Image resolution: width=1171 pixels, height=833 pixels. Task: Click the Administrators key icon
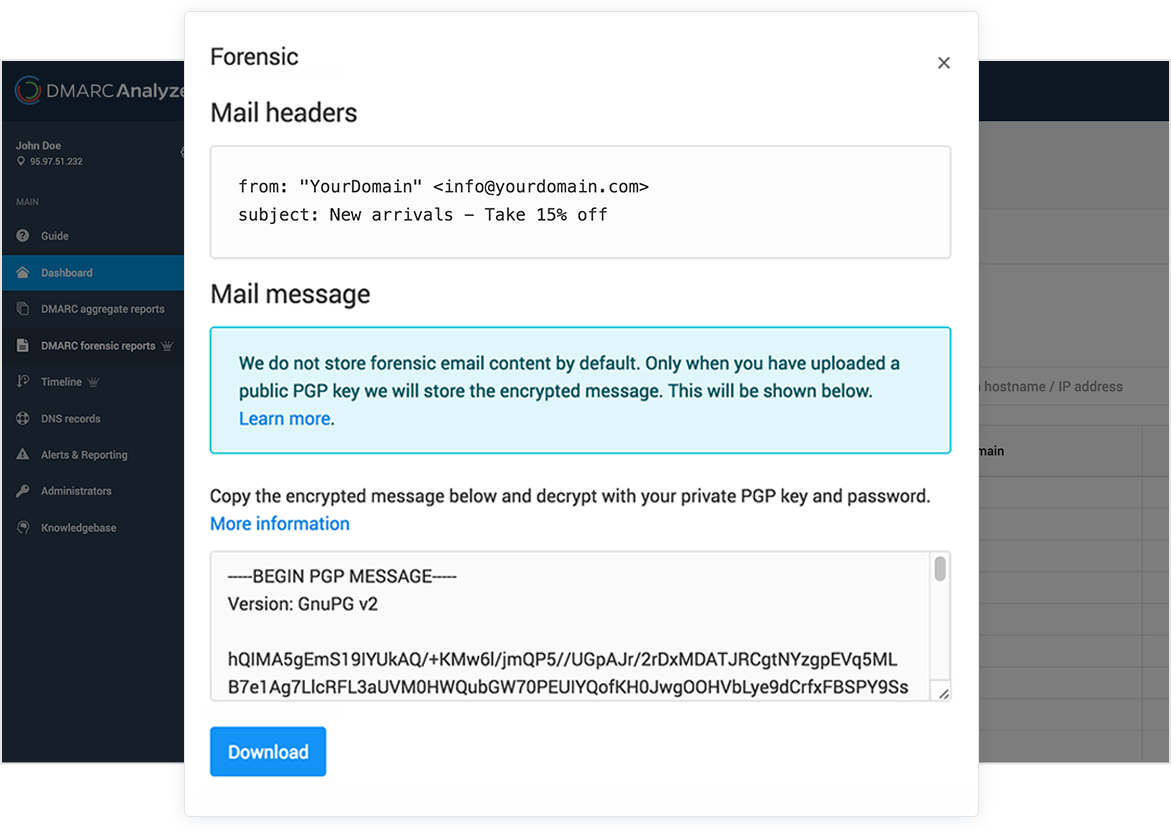(x=22, y=491)
